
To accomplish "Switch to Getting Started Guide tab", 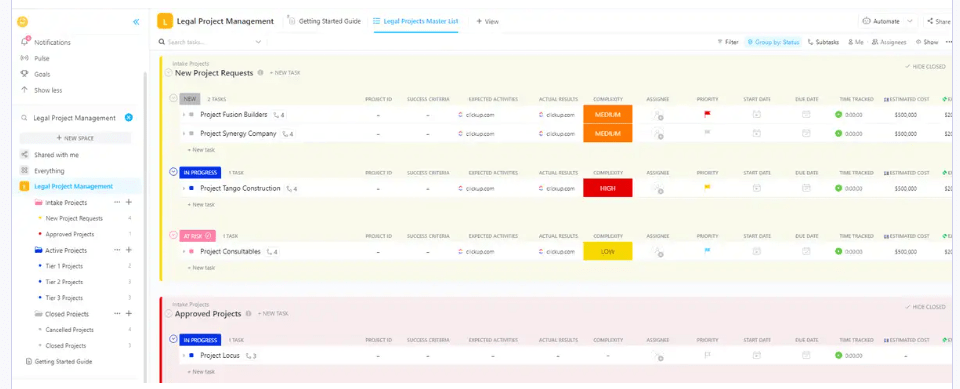I will [324, 21].
